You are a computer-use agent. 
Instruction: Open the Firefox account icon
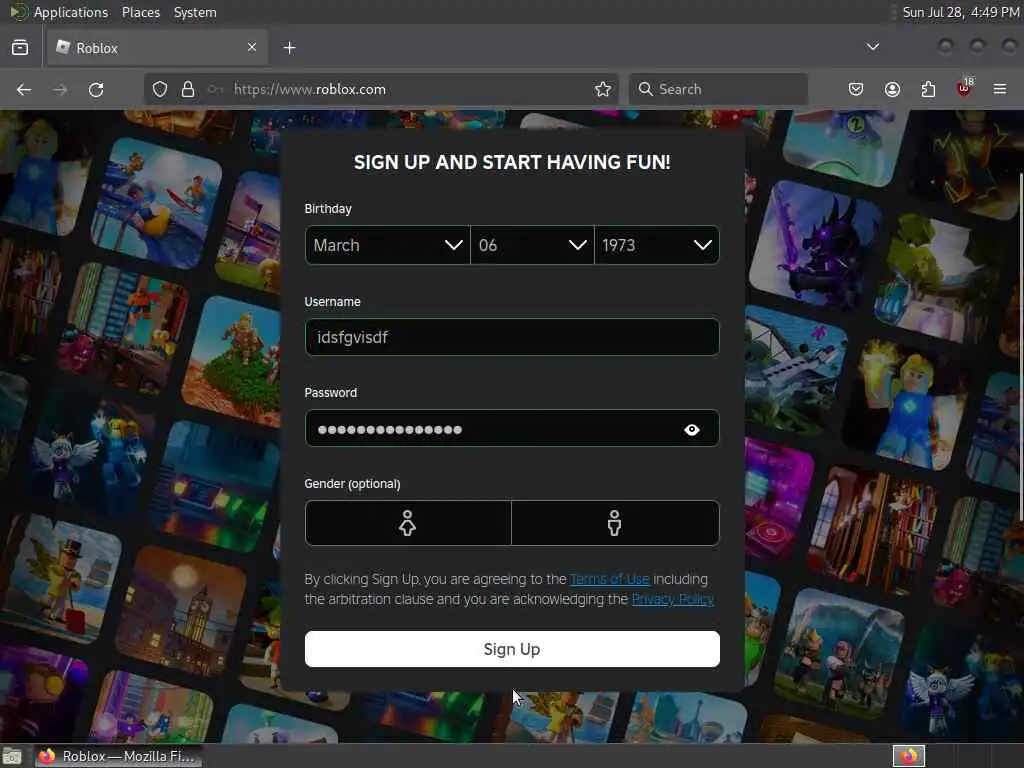(892, 89)
